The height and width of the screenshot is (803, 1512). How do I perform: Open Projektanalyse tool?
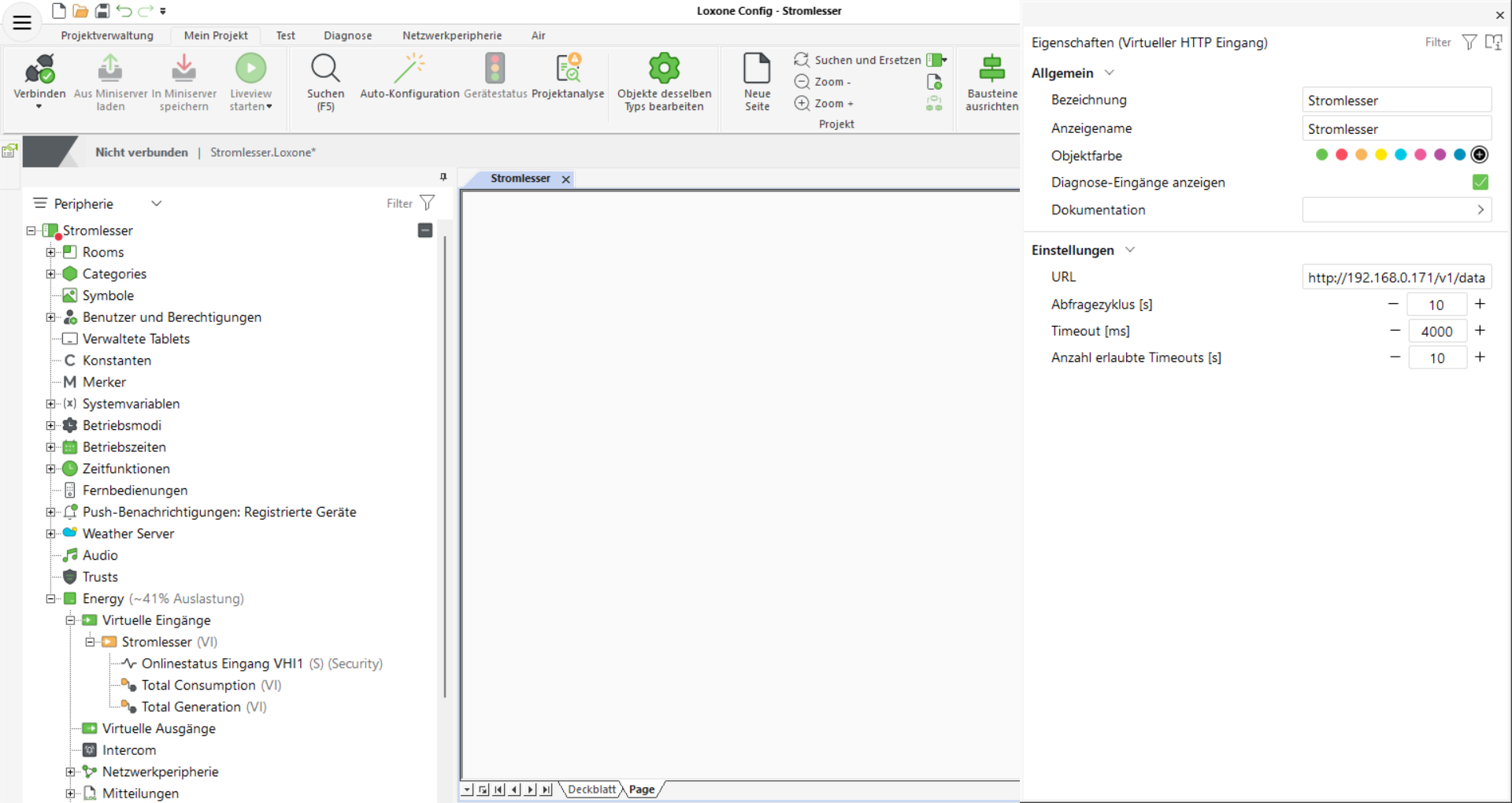(568, 69)
